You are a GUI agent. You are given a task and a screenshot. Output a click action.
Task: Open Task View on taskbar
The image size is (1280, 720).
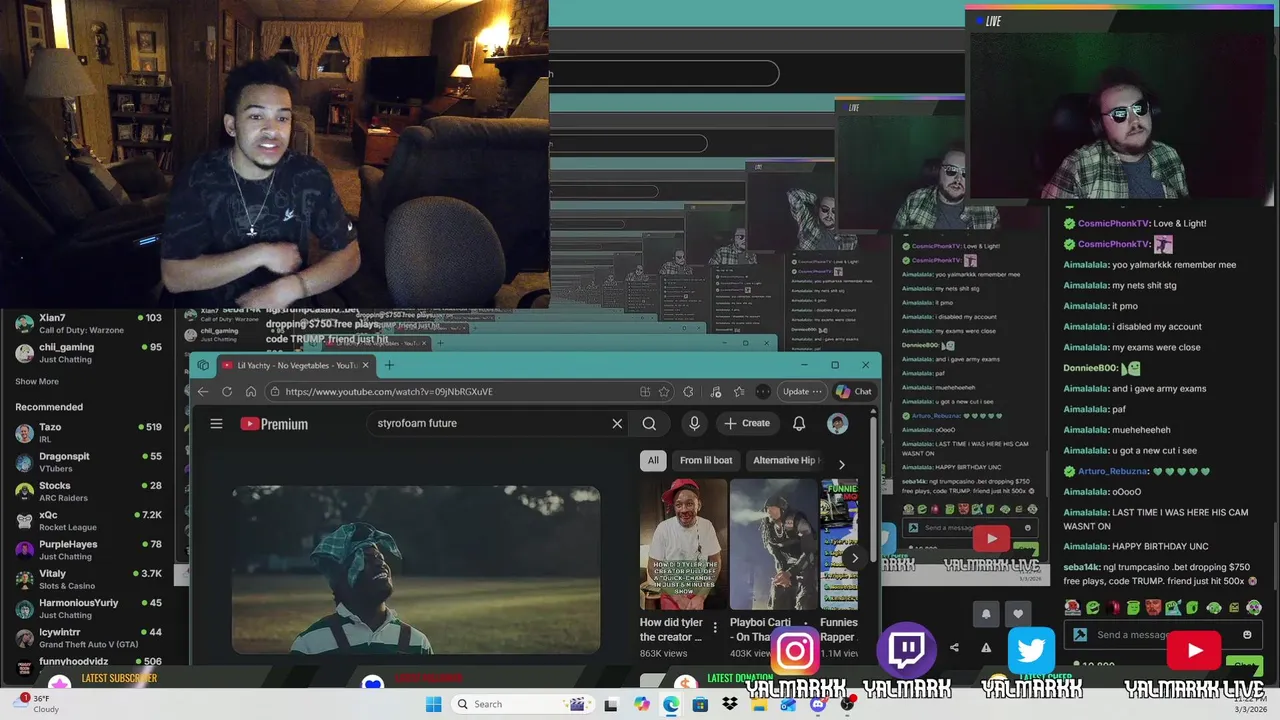click(611, 704)
